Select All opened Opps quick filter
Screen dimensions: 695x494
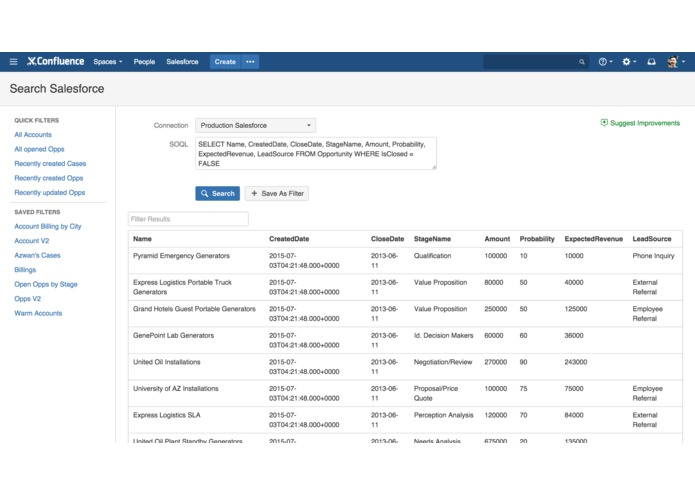click(39, 149)
